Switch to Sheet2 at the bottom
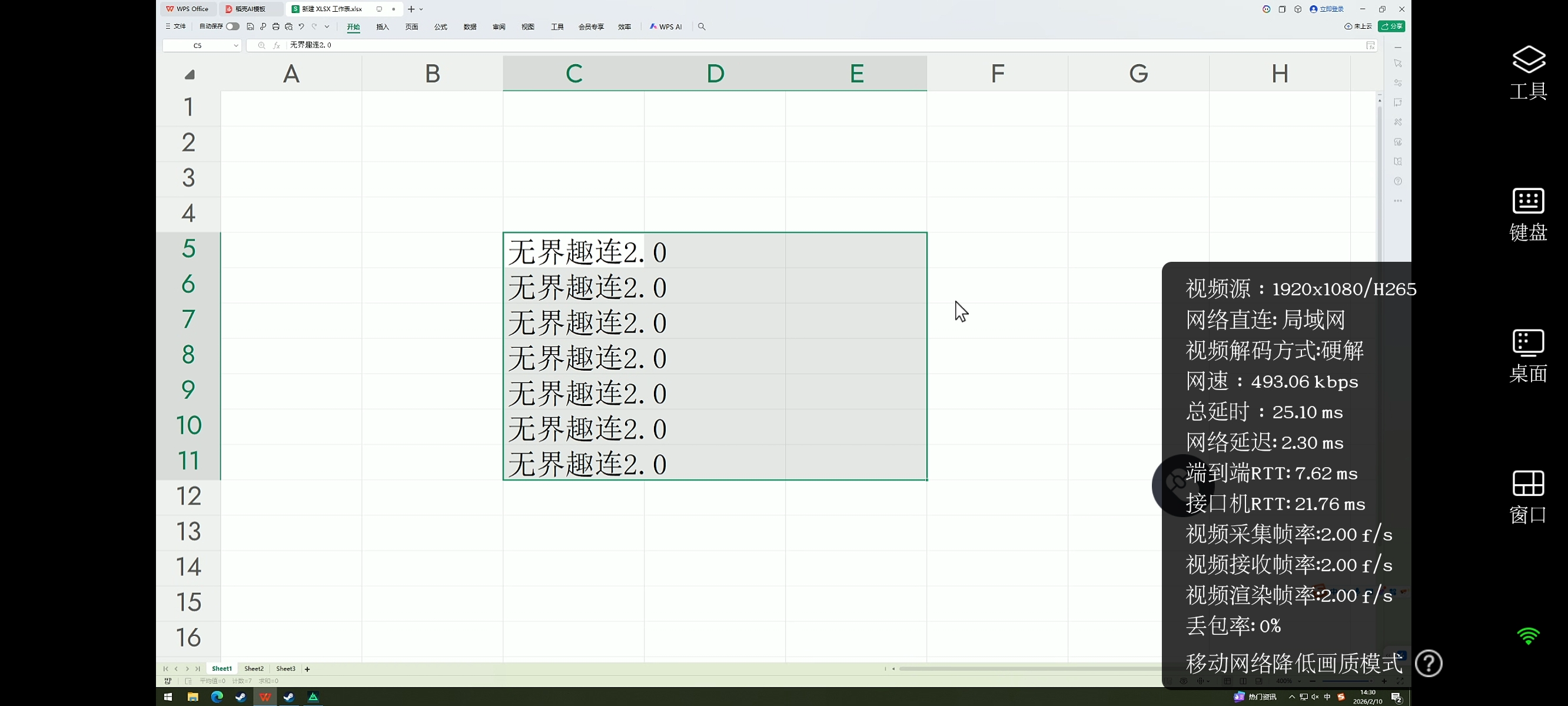This screenshot has width=1568, height=706. 254,668
